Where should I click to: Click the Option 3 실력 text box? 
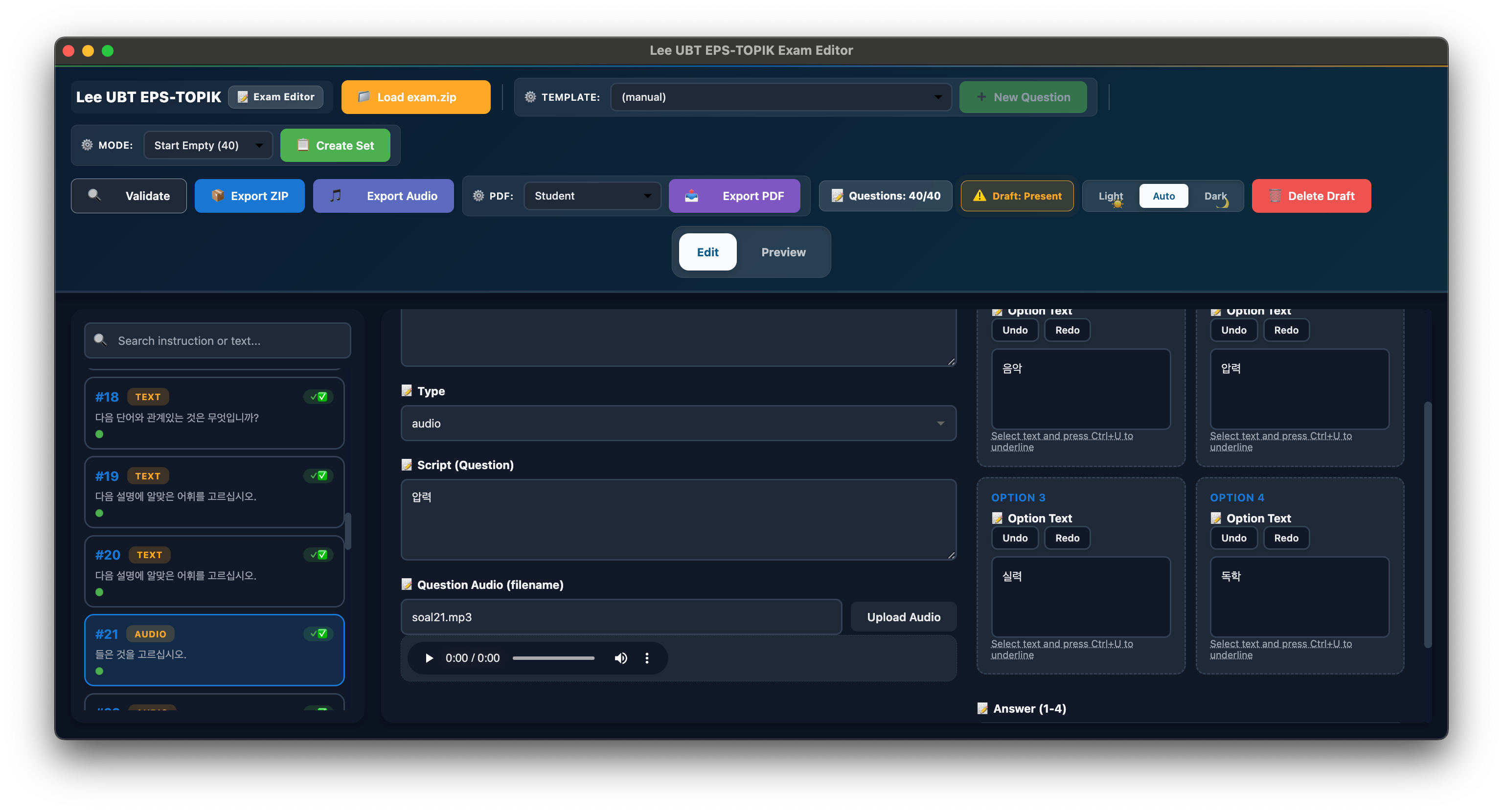1081,596
